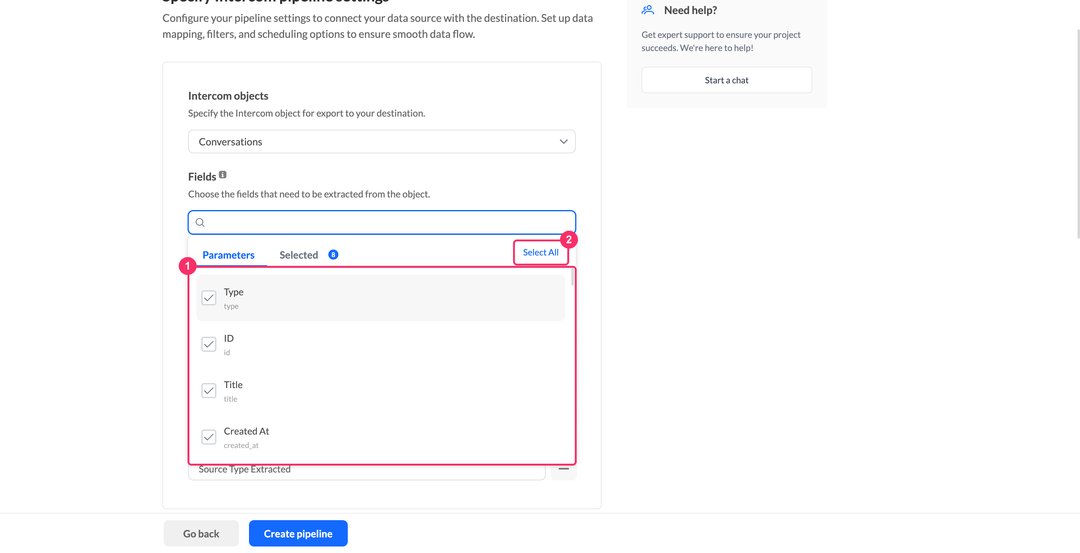Click the 'Need help?' heading text

[691, 10]
